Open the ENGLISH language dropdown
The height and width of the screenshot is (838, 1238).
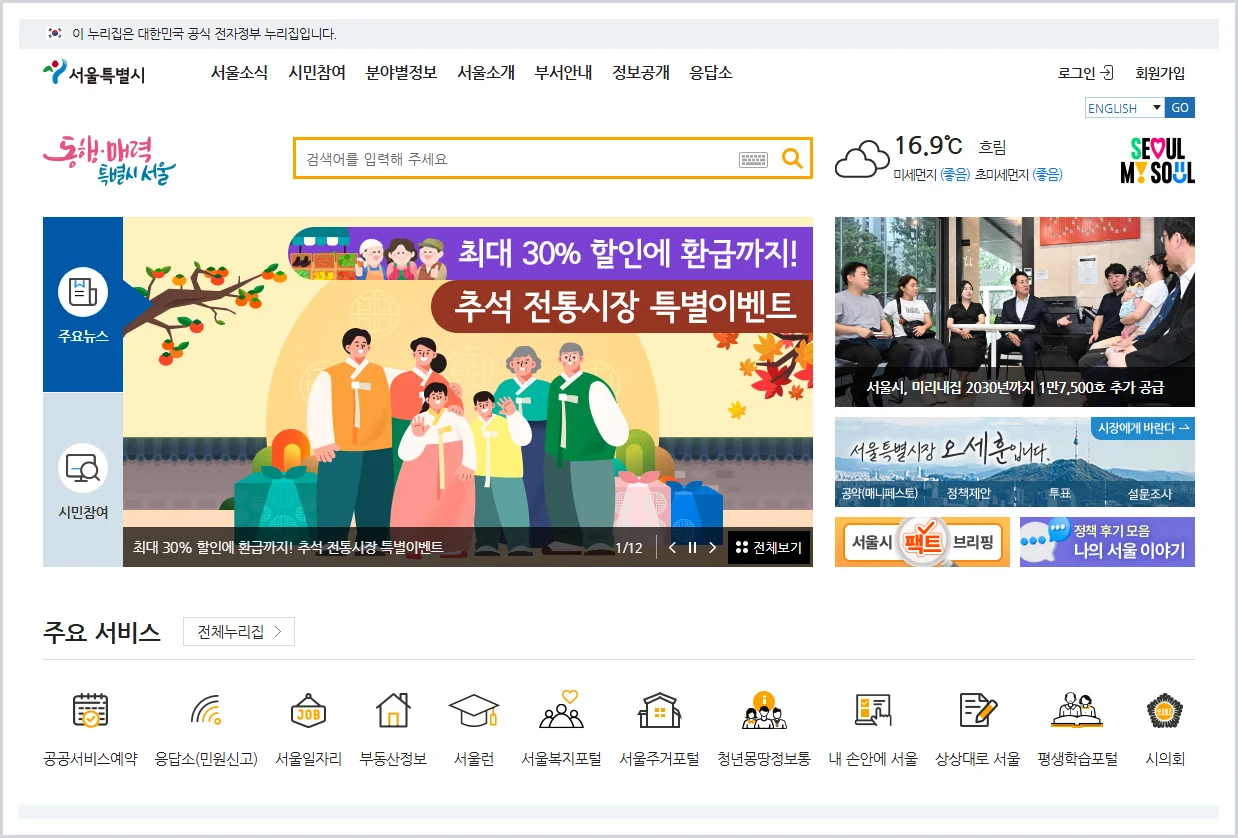coord(1125,108)
